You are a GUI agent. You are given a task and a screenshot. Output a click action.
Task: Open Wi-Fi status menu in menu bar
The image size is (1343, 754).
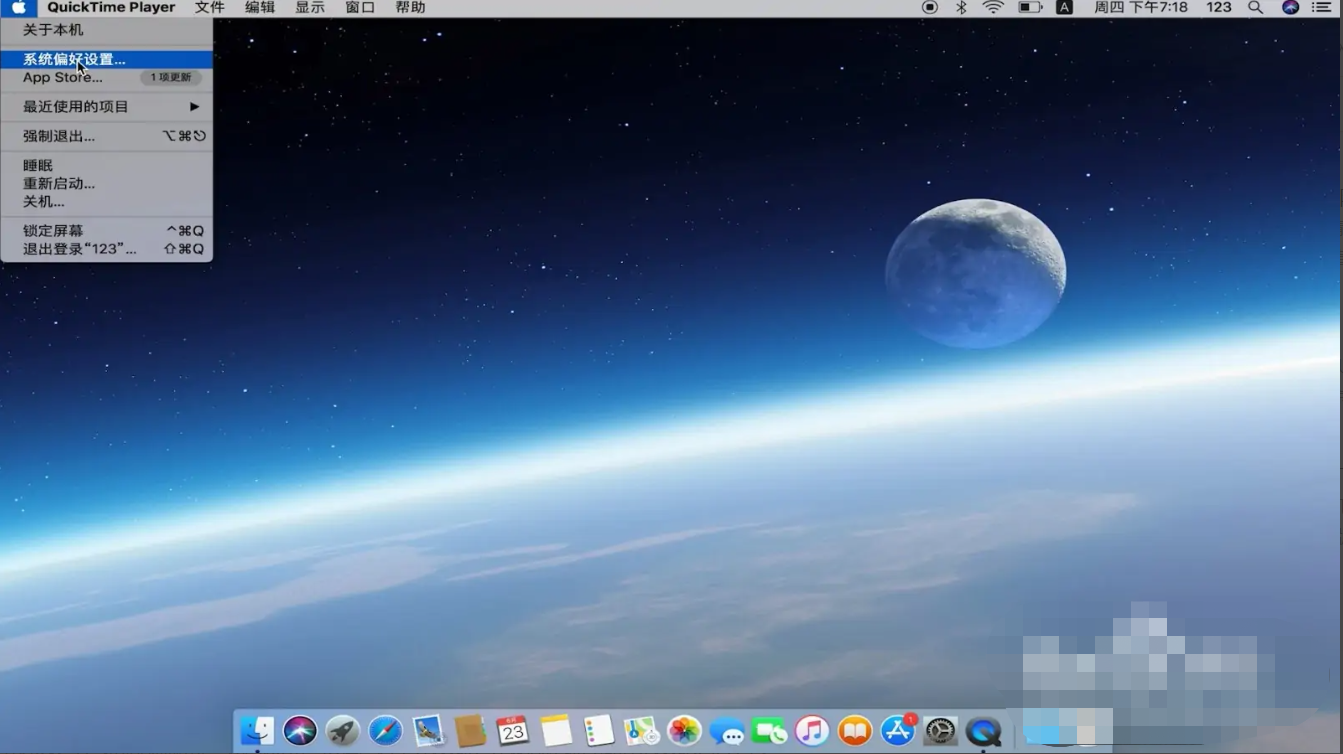click(992, 8)
